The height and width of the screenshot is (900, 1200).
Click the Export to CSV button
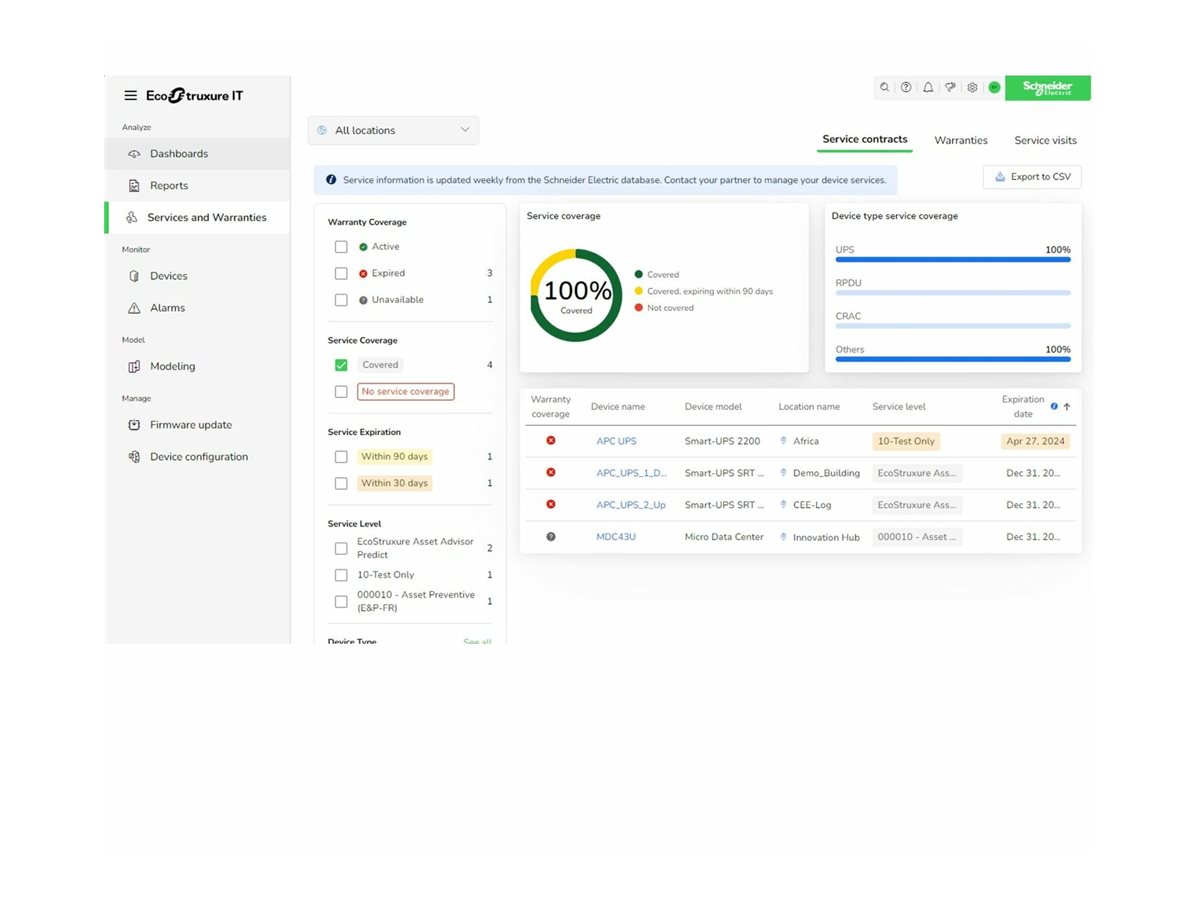[1032, 176]
